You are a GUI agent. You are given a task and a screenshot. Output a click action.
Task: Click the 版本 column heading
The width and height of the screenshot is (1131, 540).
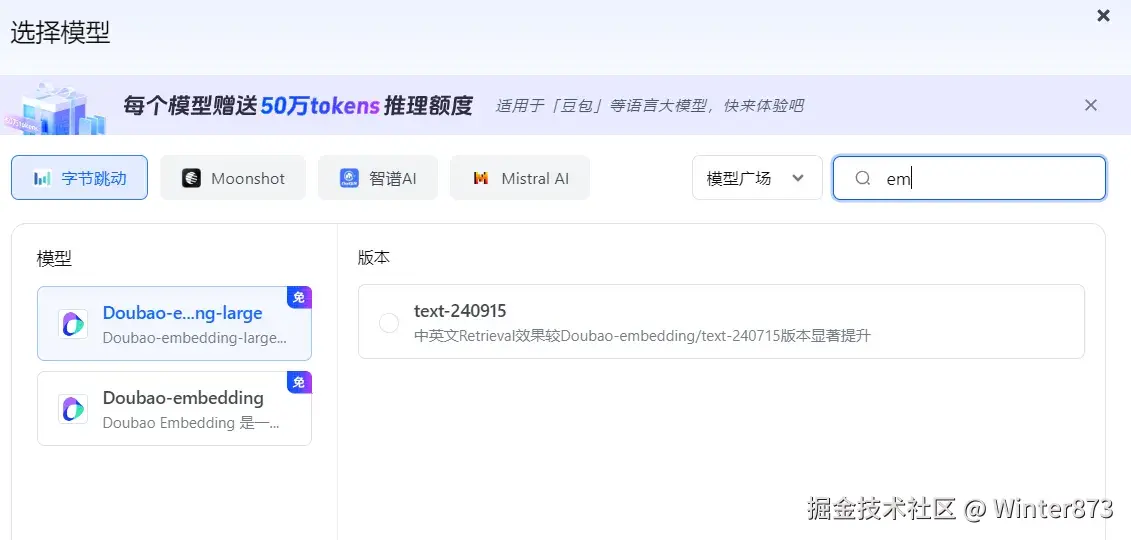tap(374, 258)
